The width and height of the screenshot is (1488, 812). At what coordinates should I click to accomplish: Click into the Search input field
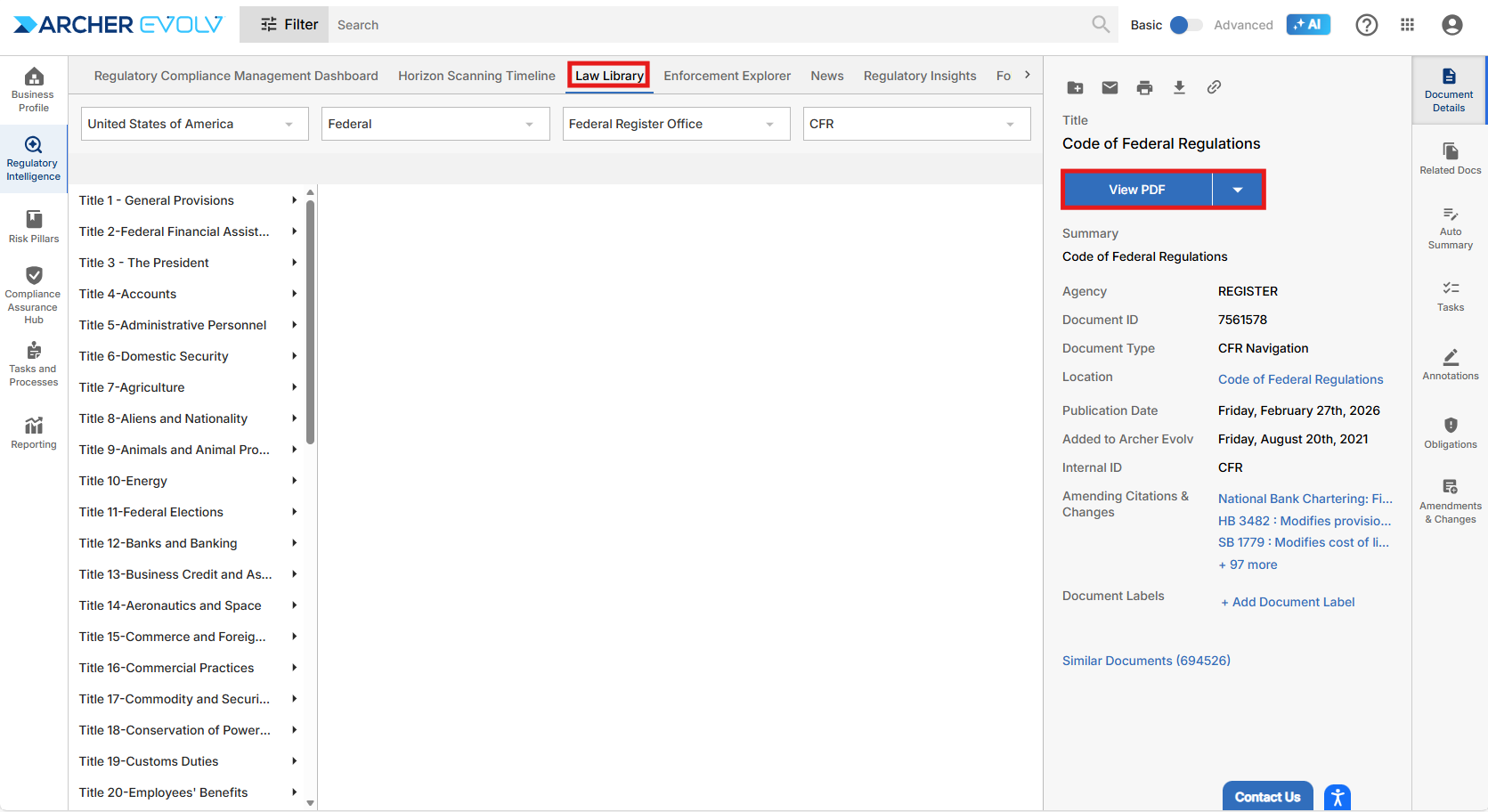[708, 25]
